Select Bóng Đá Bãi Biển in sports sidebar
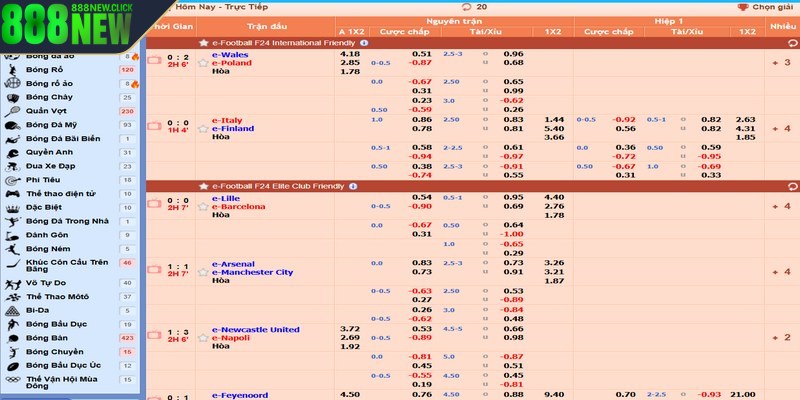Image resolution: width=800 pixels, height=400 pixels. coord(63,139)
